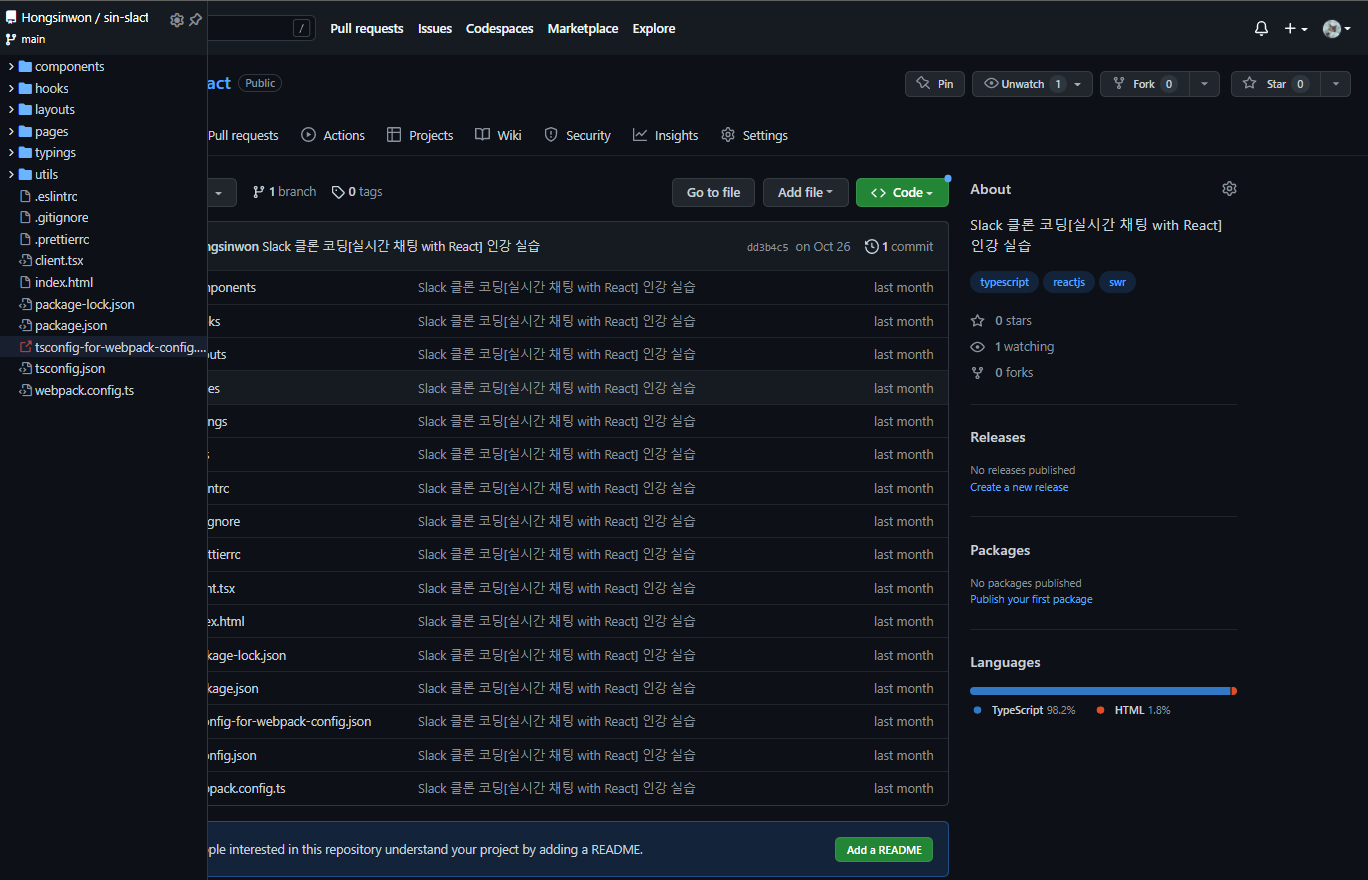This screenshot has width=1368, height=880.
Task: Open client.tsx in the sidebar tree
Action: point(59,261)
